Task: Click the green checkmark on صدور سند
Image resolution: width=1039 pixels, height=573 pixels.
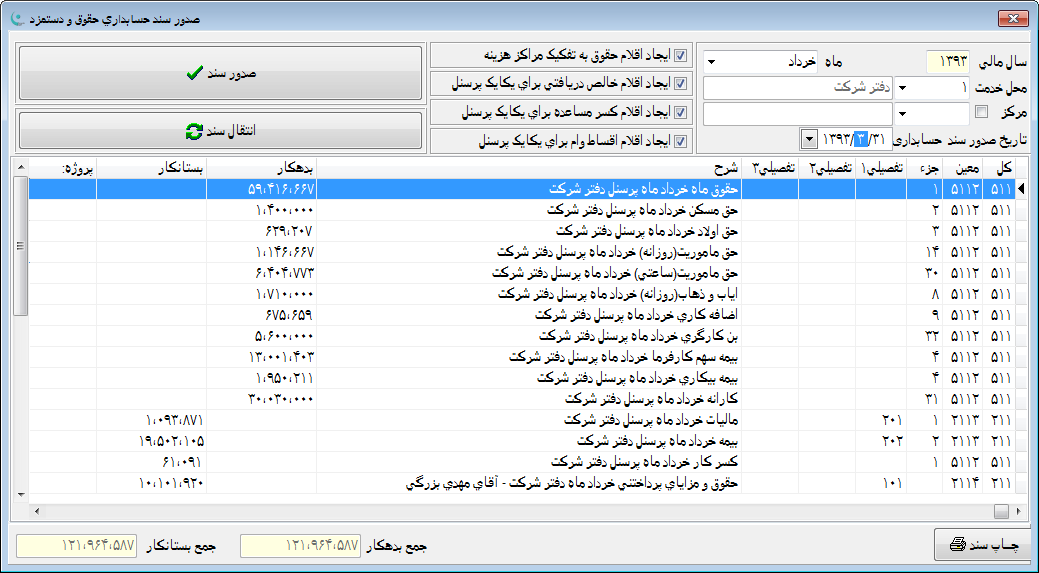Action: point(194,73)
